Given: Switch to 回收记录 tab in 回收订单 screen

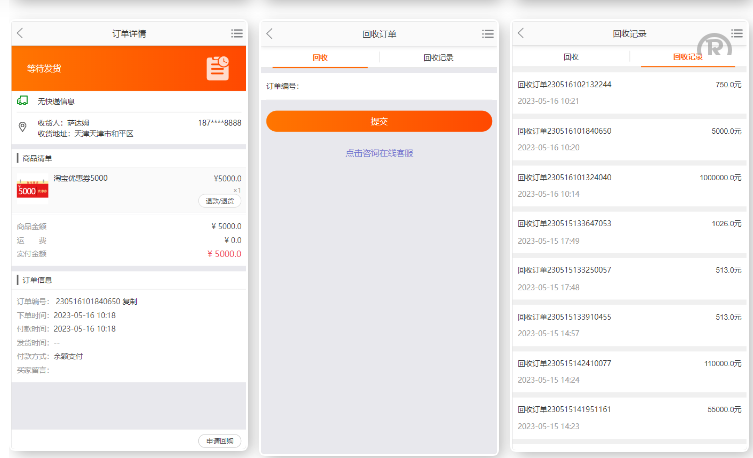Looking at the screenshot, I should 438,58.
